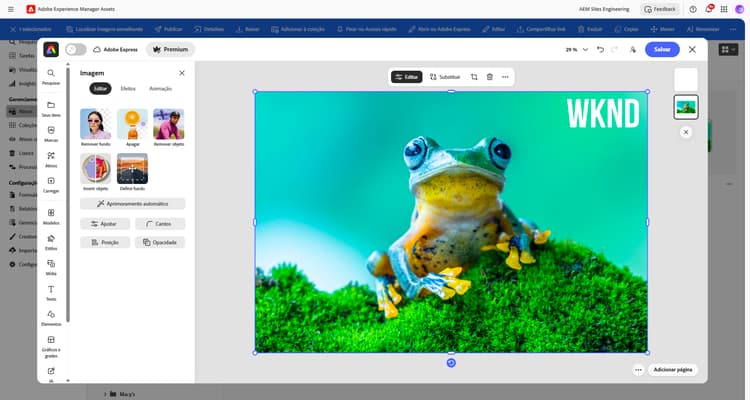Open more options in floating image toolbar
The height and width of the screenshot is (400, 750).
[x=505, y=77]
